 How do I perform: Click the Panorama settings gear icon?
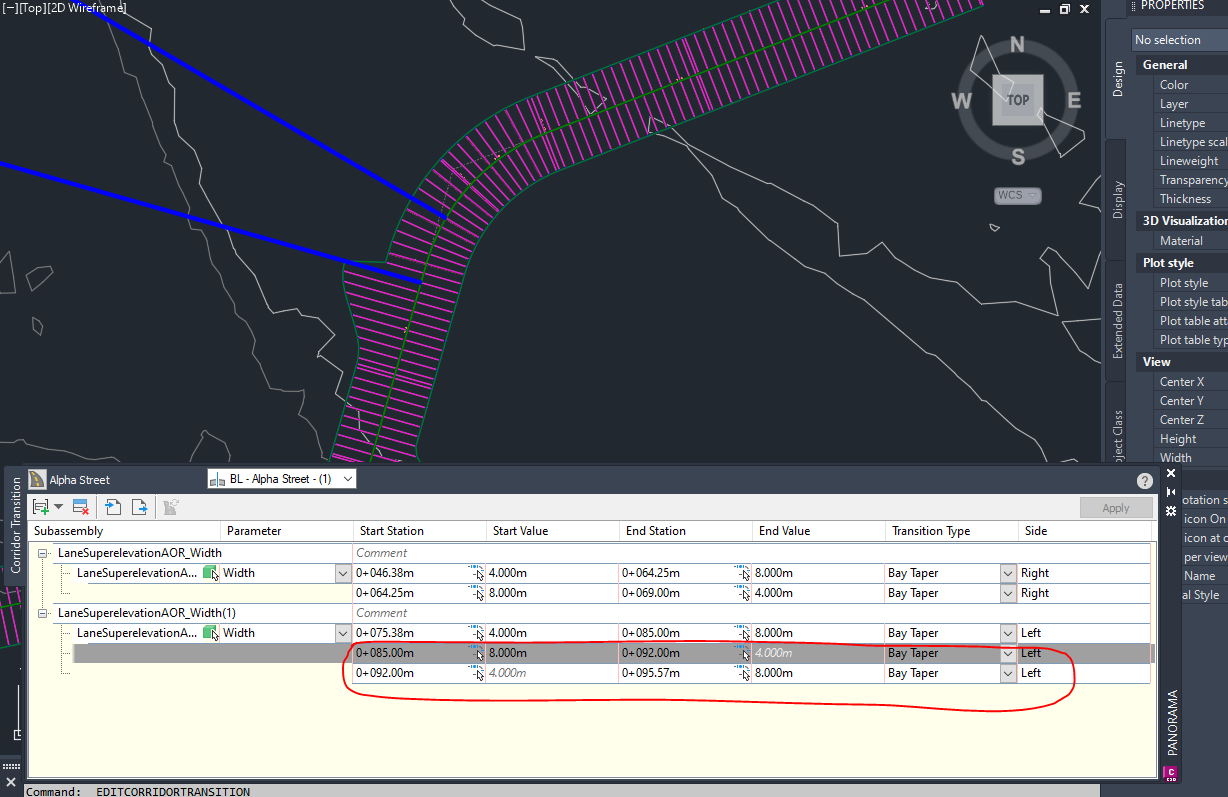click(x=1170, y=512)
